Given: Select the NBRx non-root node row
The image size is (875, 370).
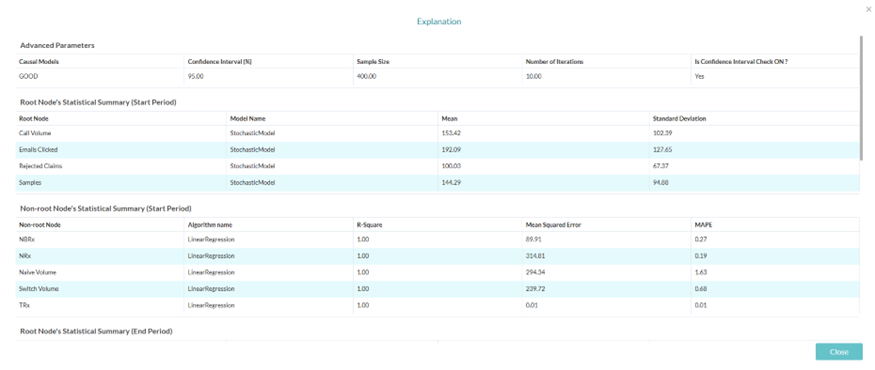Looking at the screenshot, I should [x=438, y=239].
